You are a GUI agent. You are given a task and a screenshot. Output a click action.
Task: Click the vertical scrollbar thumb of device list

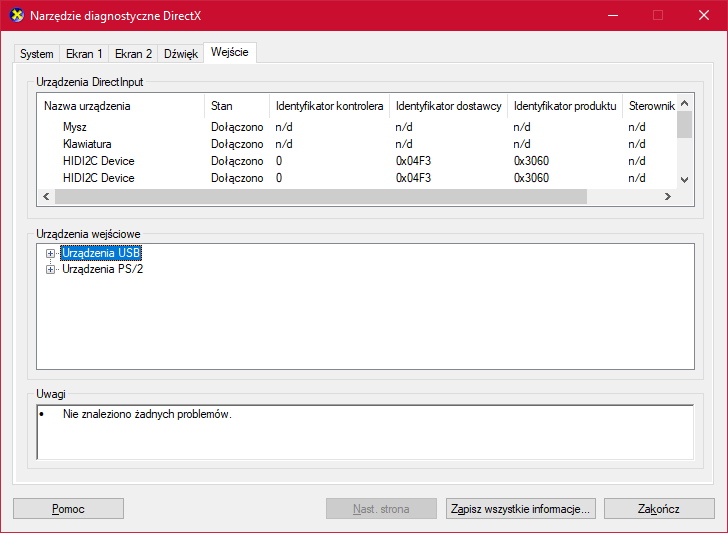684,124
